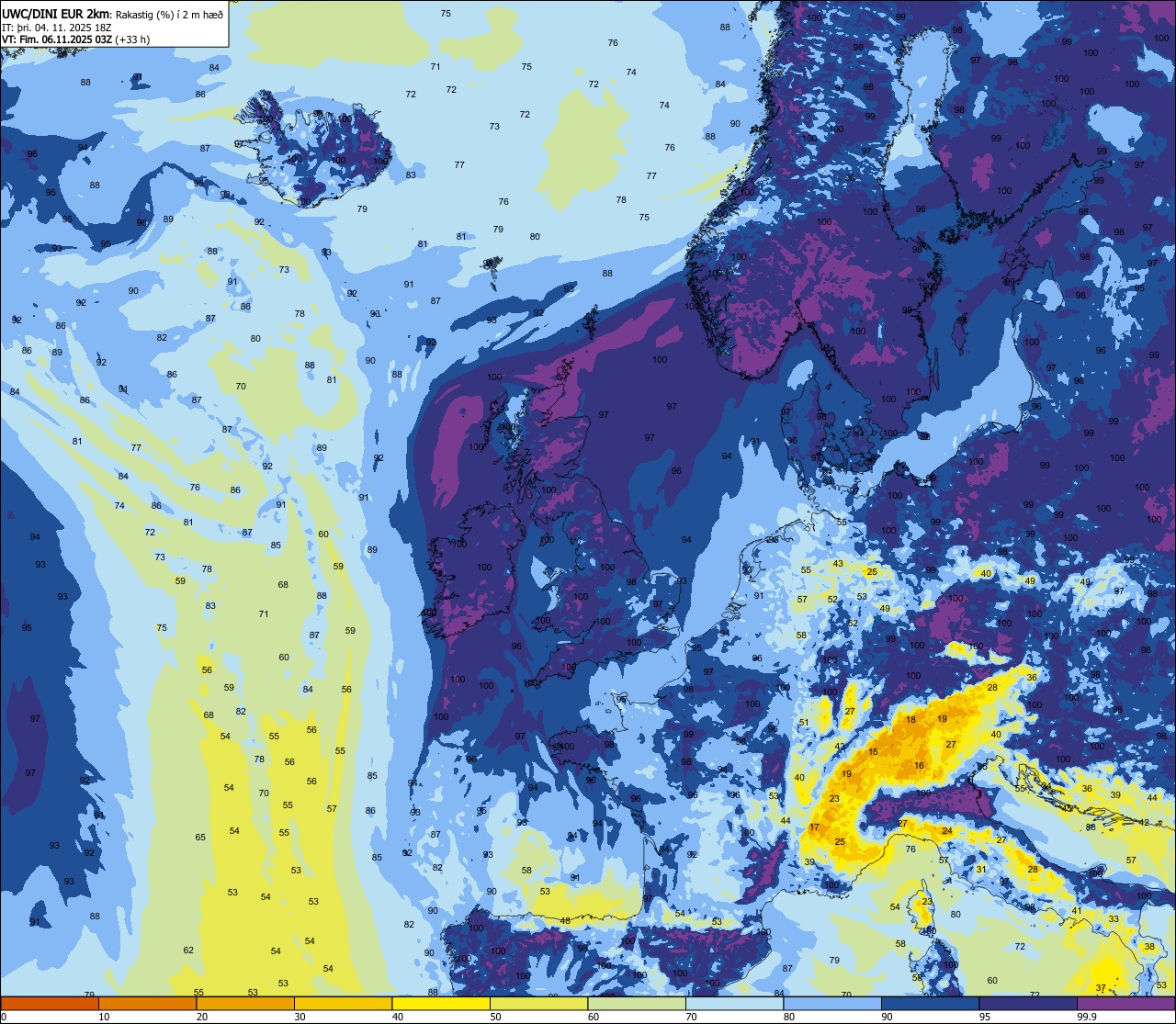Viewport: 1176px width, 1024px height.
Task: Click the bright yellow 40–50 legend segment
Action: [x=441, y=1003]
